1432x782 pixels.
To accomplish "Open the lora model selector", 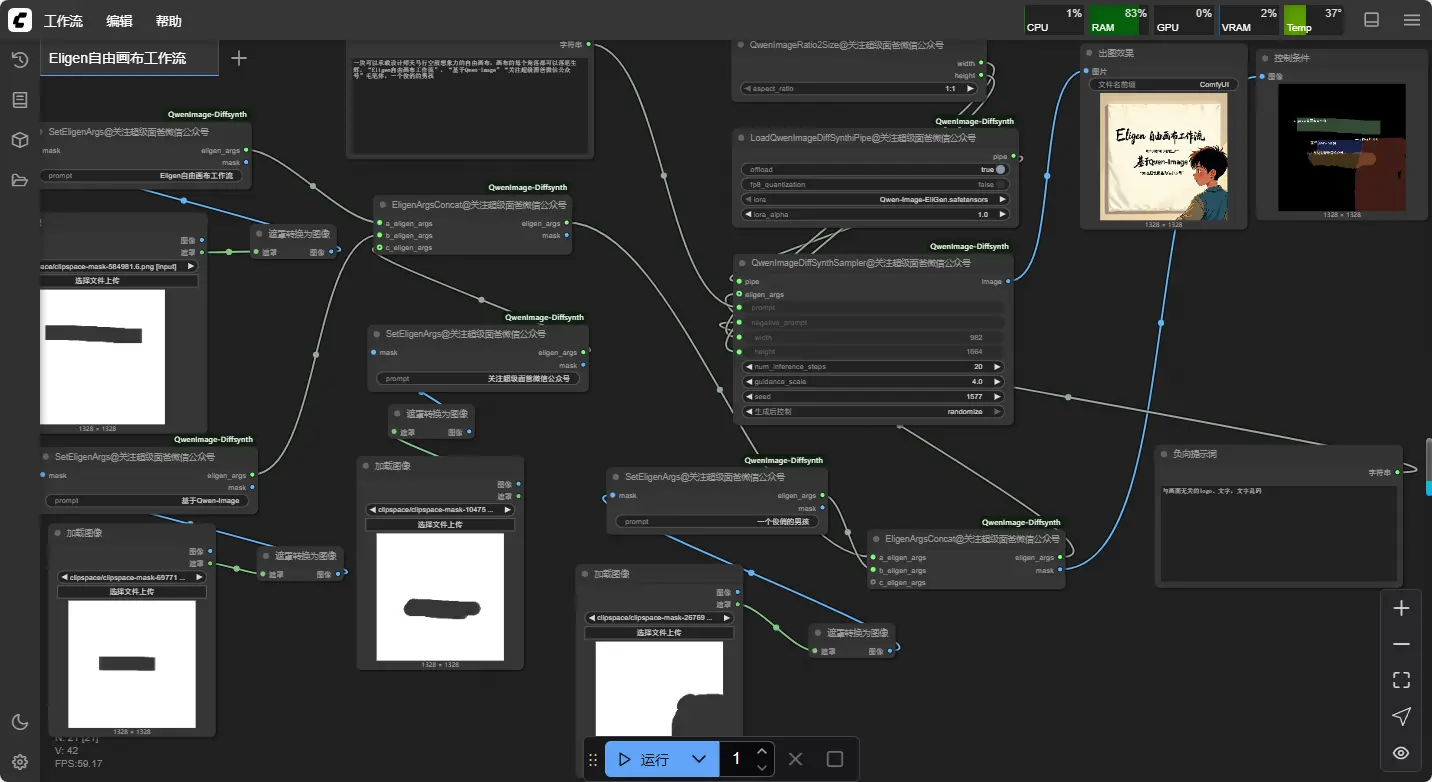I will (875, 200).
